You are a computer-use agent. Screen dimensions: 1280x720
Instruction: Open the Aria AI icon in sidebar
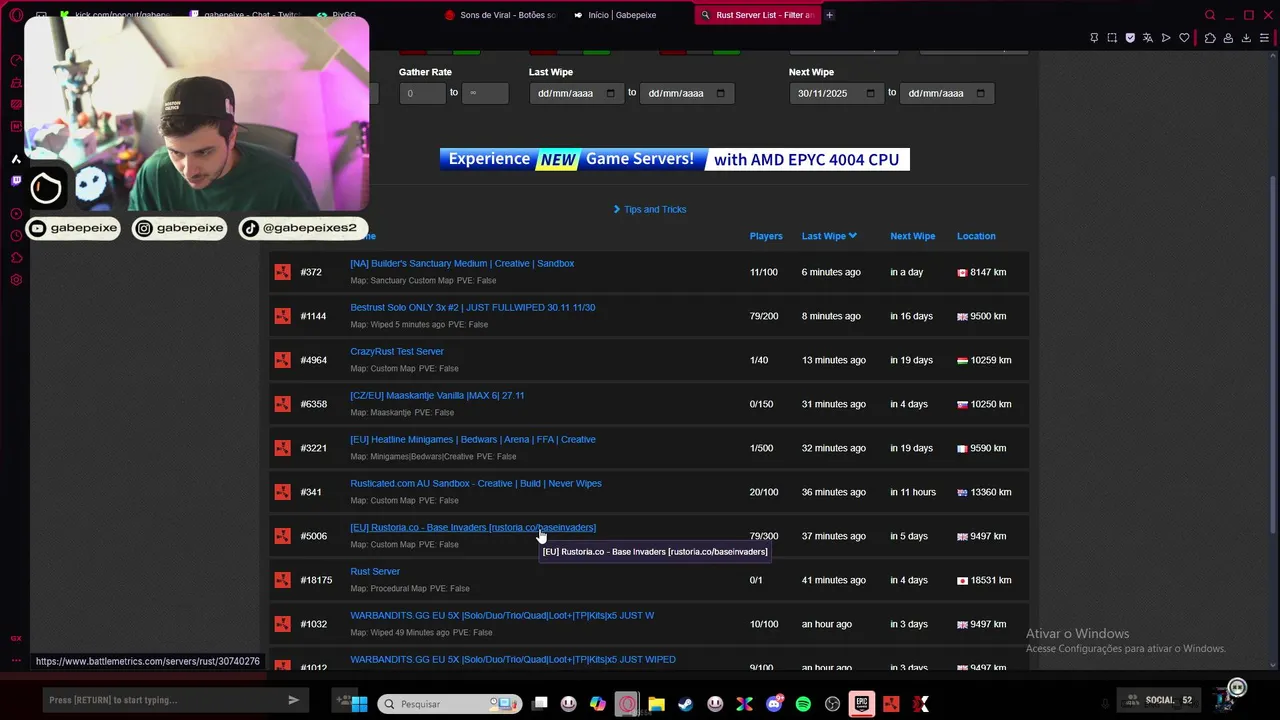click(x=16, y=159)
